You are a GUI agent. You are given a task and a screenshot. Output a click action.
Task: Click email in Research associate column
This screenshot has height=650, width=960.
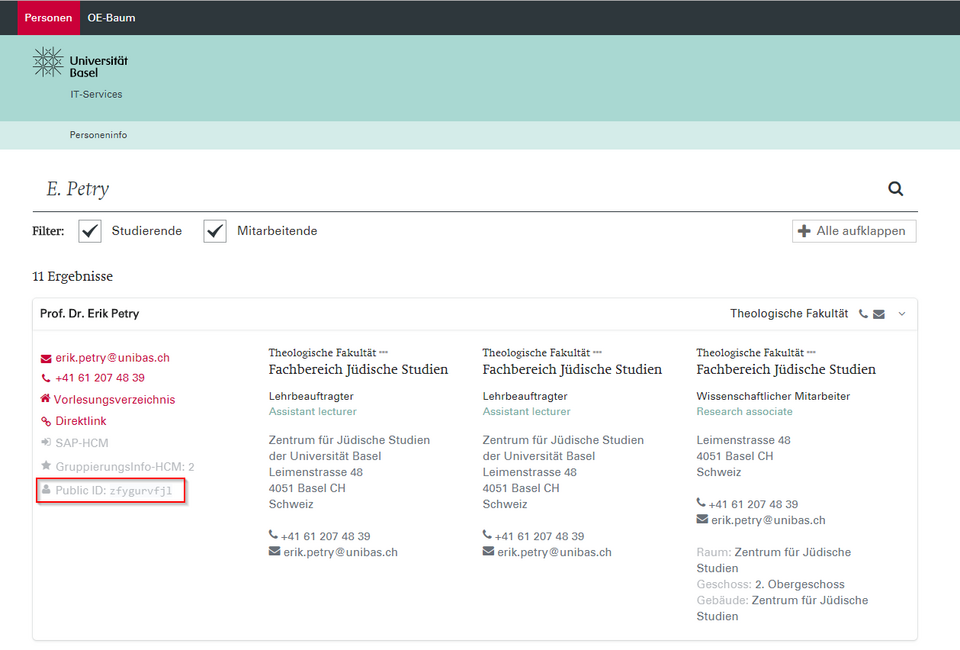[768, 520]
